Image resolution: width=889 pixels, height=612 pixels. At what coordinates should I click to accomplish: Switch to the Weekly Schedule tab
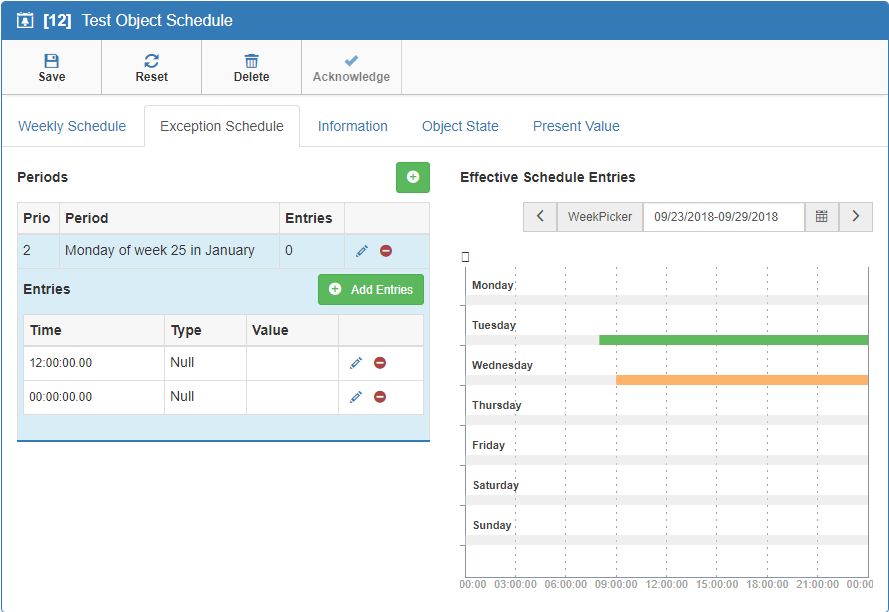pyautogui.click(x=72, y=126)
